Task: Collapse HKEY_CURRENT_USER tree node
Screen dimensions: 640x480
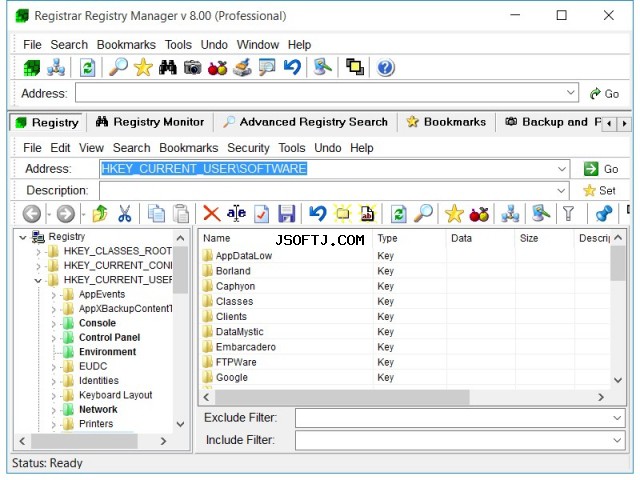Action: point(38,281)
